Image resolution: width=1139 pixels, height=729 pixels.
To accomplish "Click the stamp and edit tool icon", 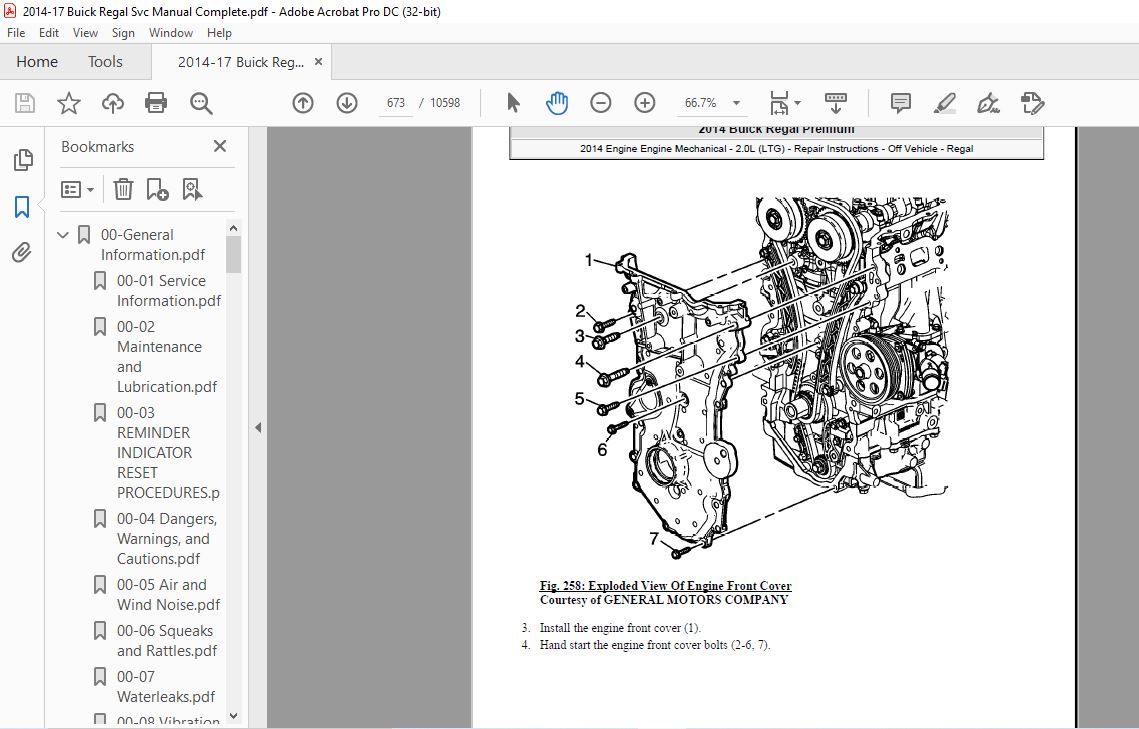I will pos(1032,103).
